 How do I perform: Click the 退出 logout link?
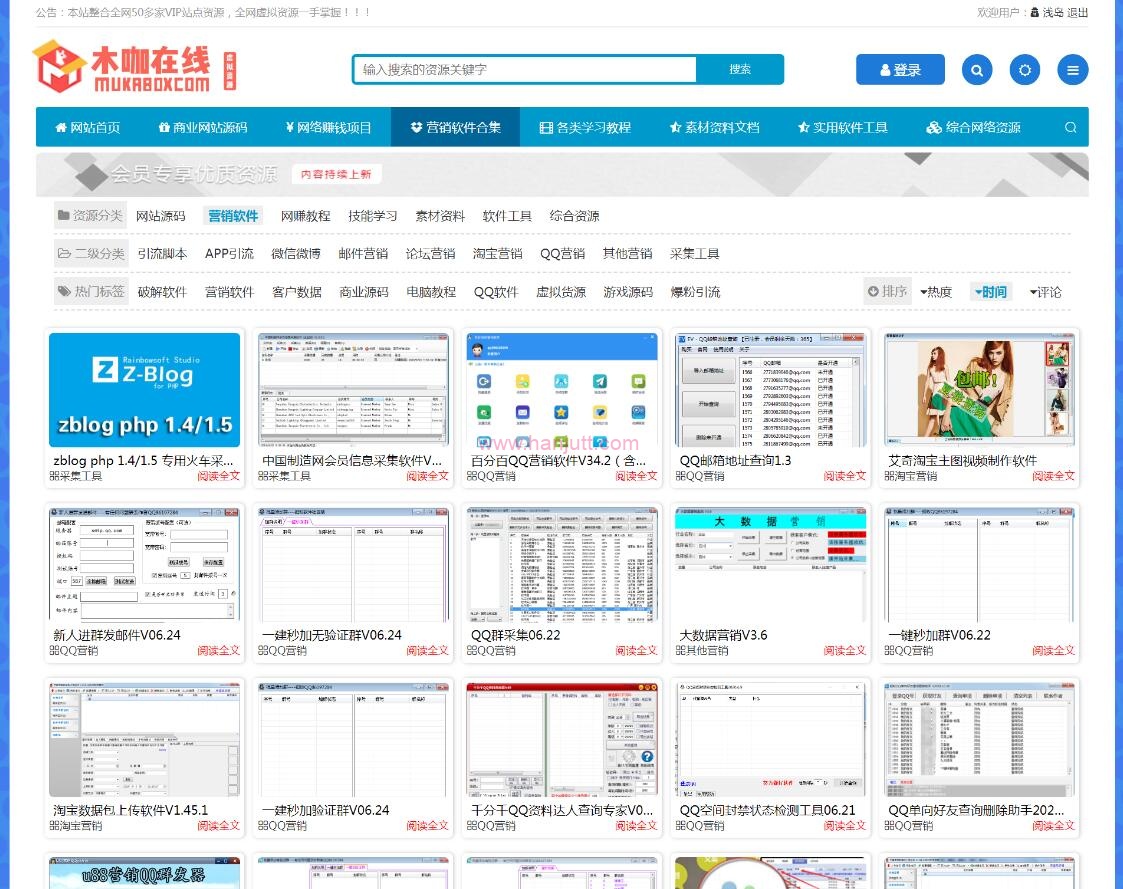[x=1077, y=12]
